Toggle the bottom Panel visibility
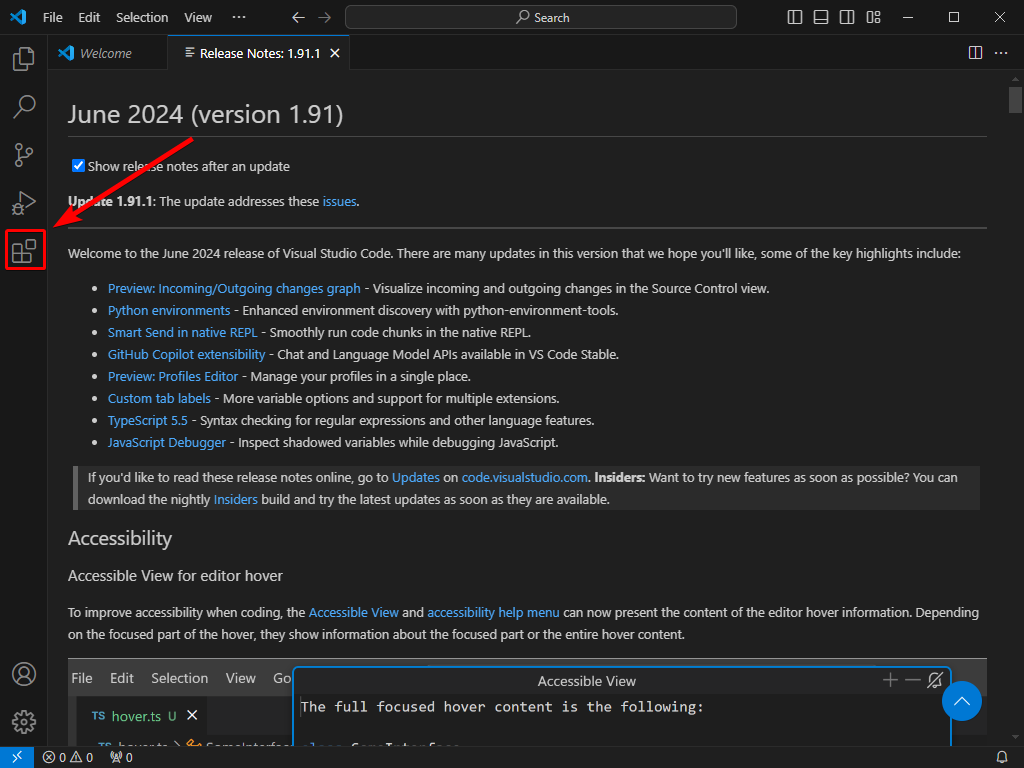 pyautogui.click(x=821, y=17)
